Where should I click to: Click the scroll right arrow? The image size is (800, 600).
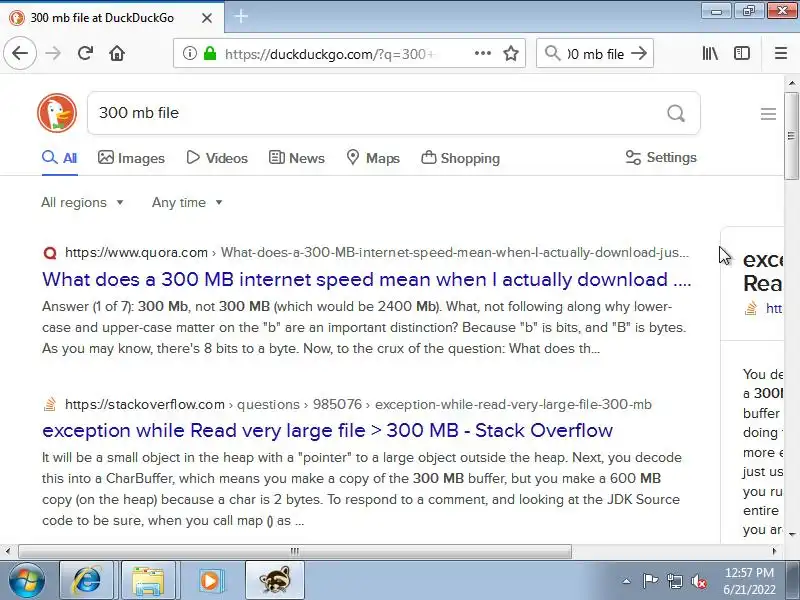pyautogui.click(x=774, y=552)
